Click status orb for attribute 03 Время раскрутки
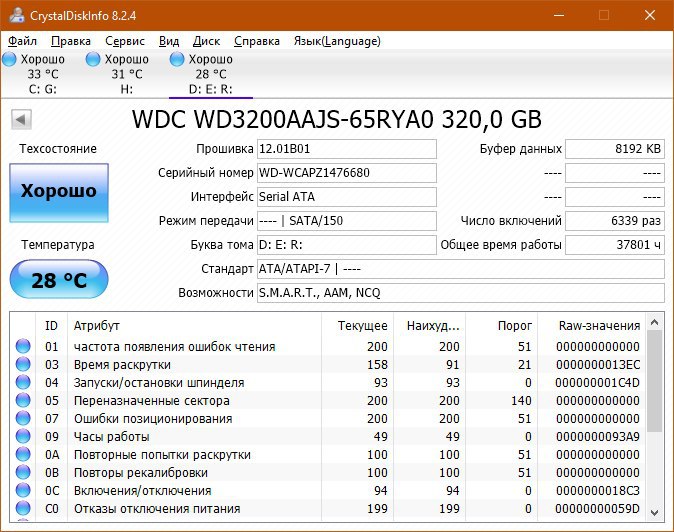Screen dimensions: 674x532 coord(23,364)
